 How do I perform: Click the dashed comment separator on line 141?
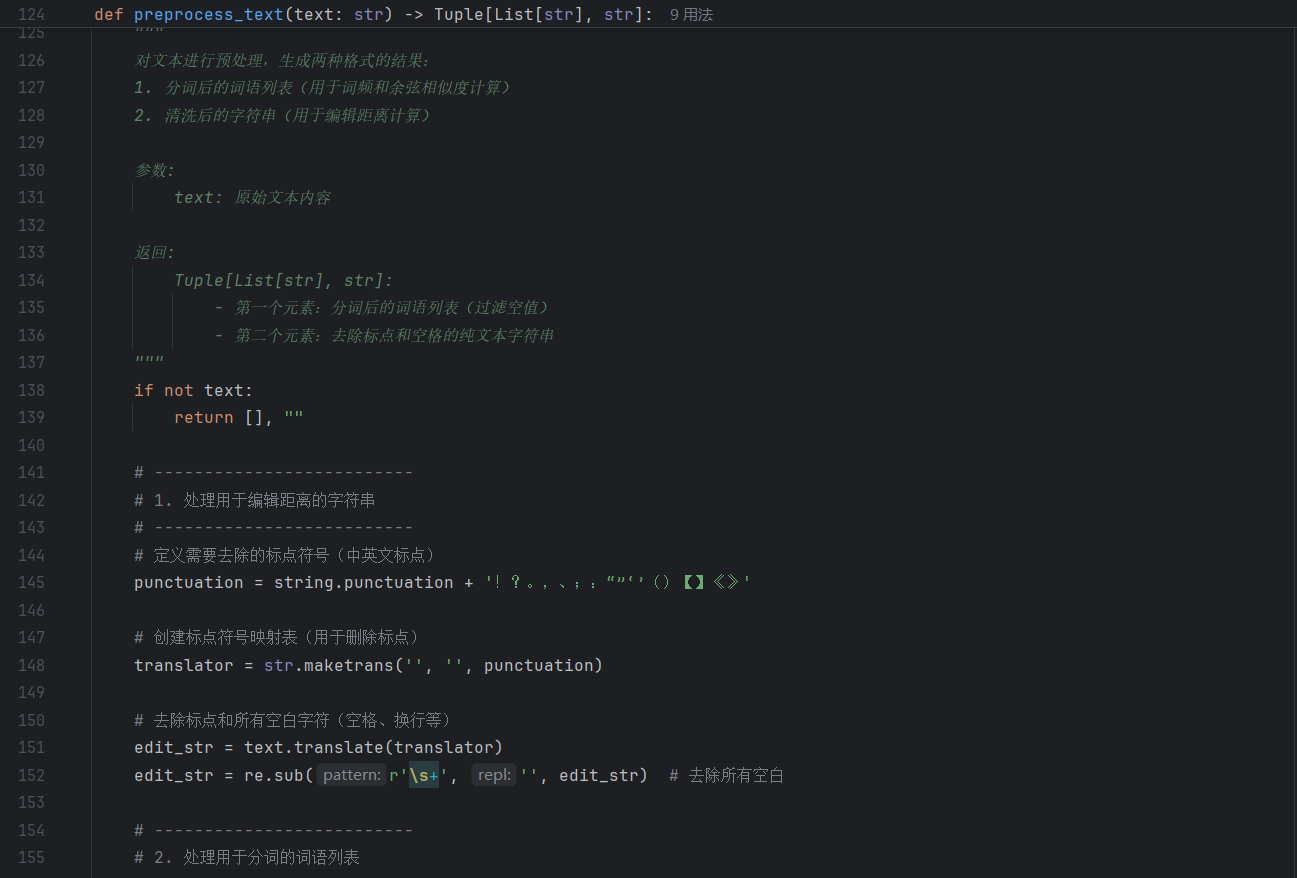274,472
